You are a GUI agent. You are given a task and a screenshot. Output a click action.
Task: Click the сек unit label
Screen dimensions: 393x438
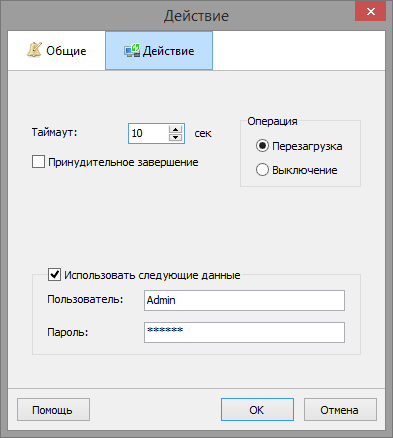click(203, 133)
